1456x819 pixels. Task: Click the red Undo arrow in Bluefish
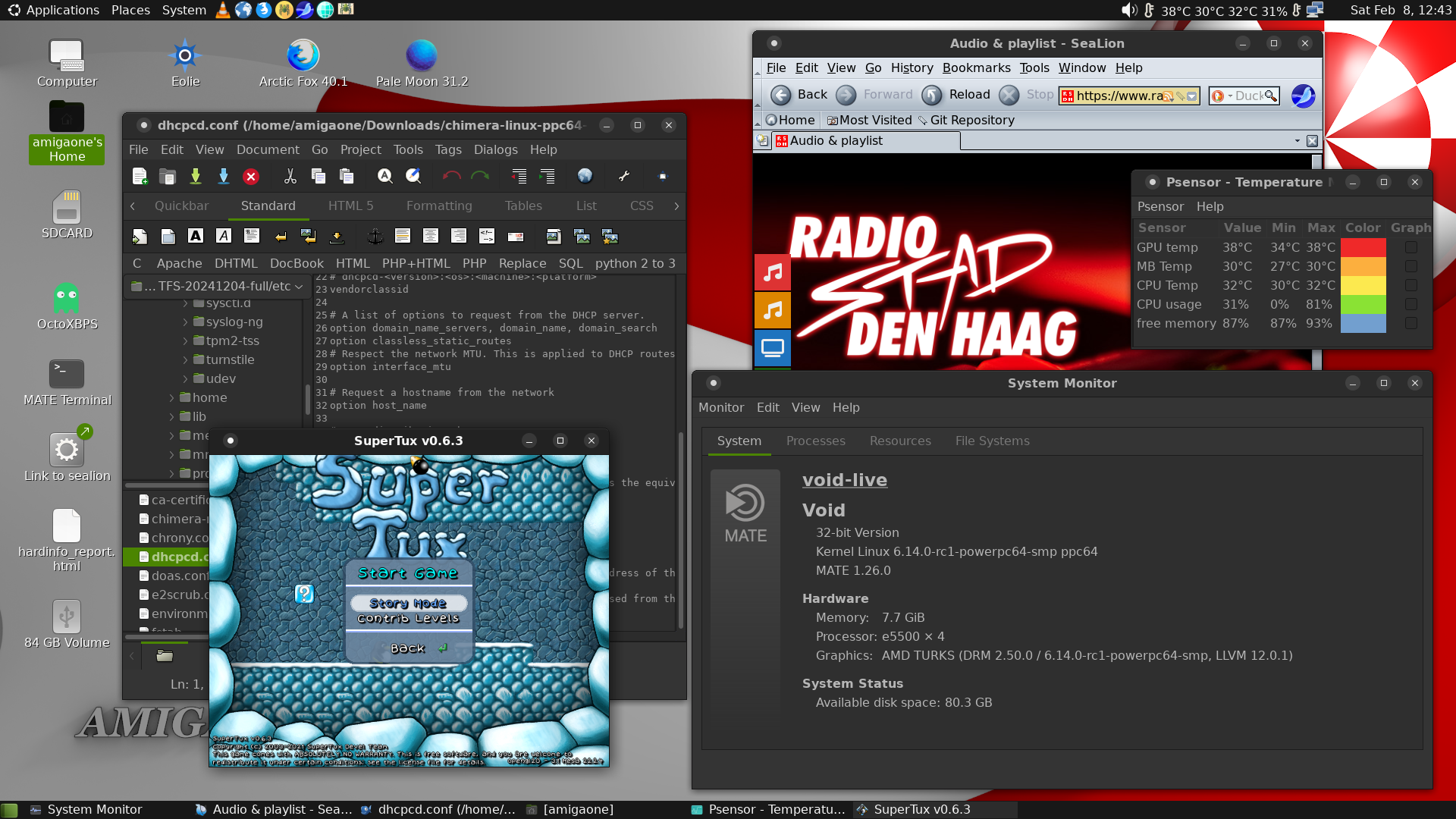coord(452,176)
